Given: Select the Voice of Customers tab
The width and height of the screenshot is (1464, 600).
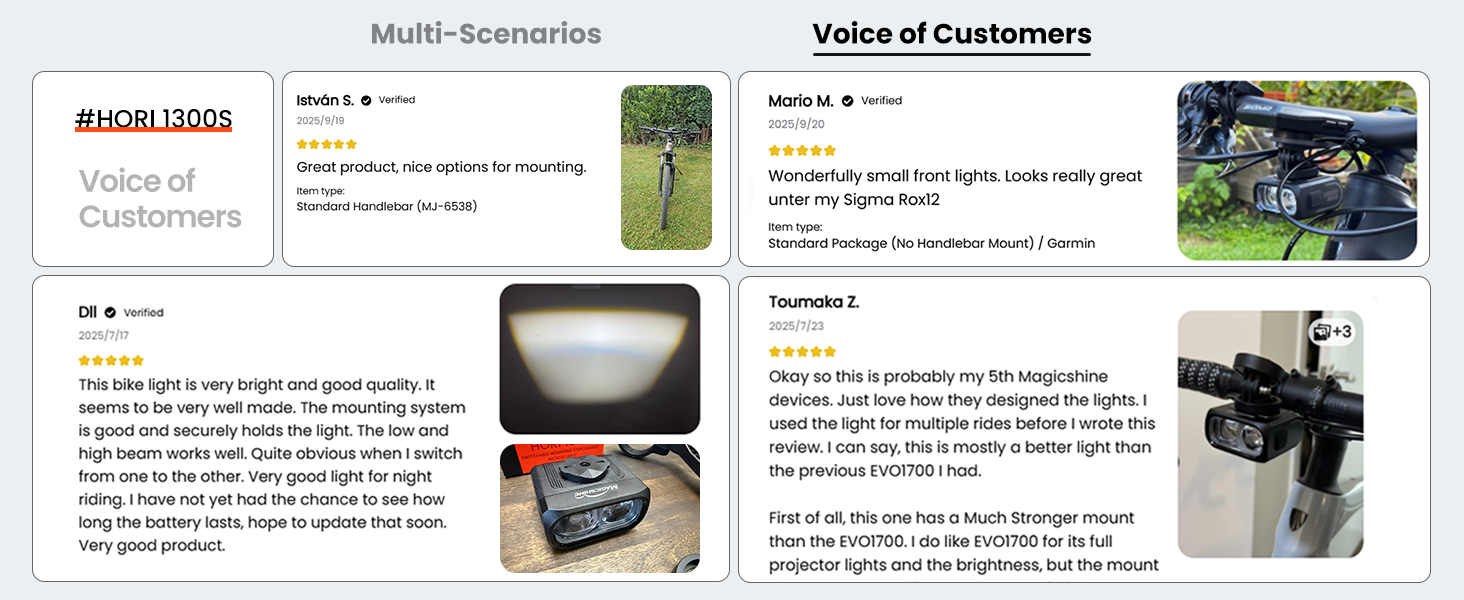Looking at the screenshot, I should pos(951,34).
